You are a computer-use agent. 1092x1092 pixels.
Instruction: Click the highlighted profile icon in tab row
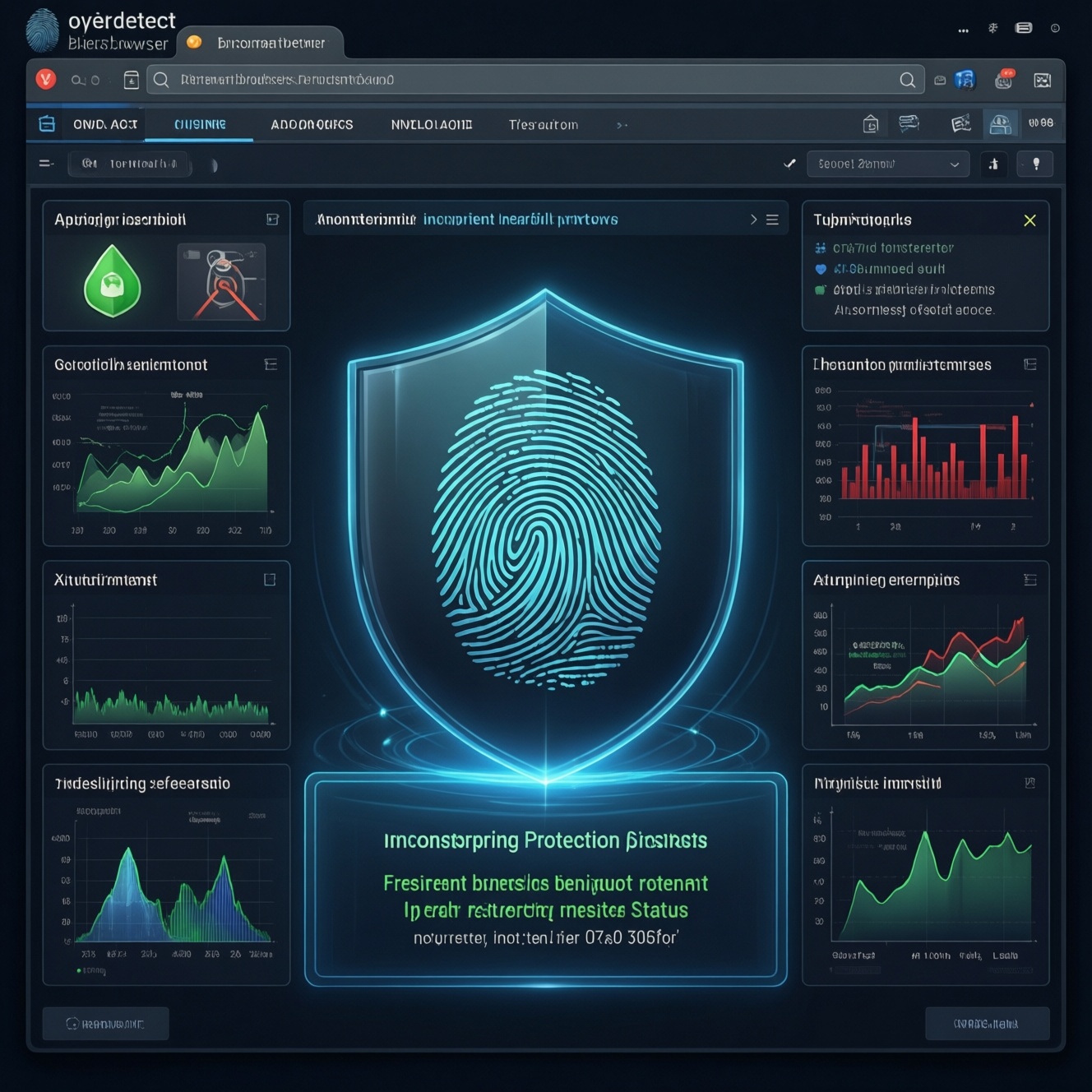1001,124
